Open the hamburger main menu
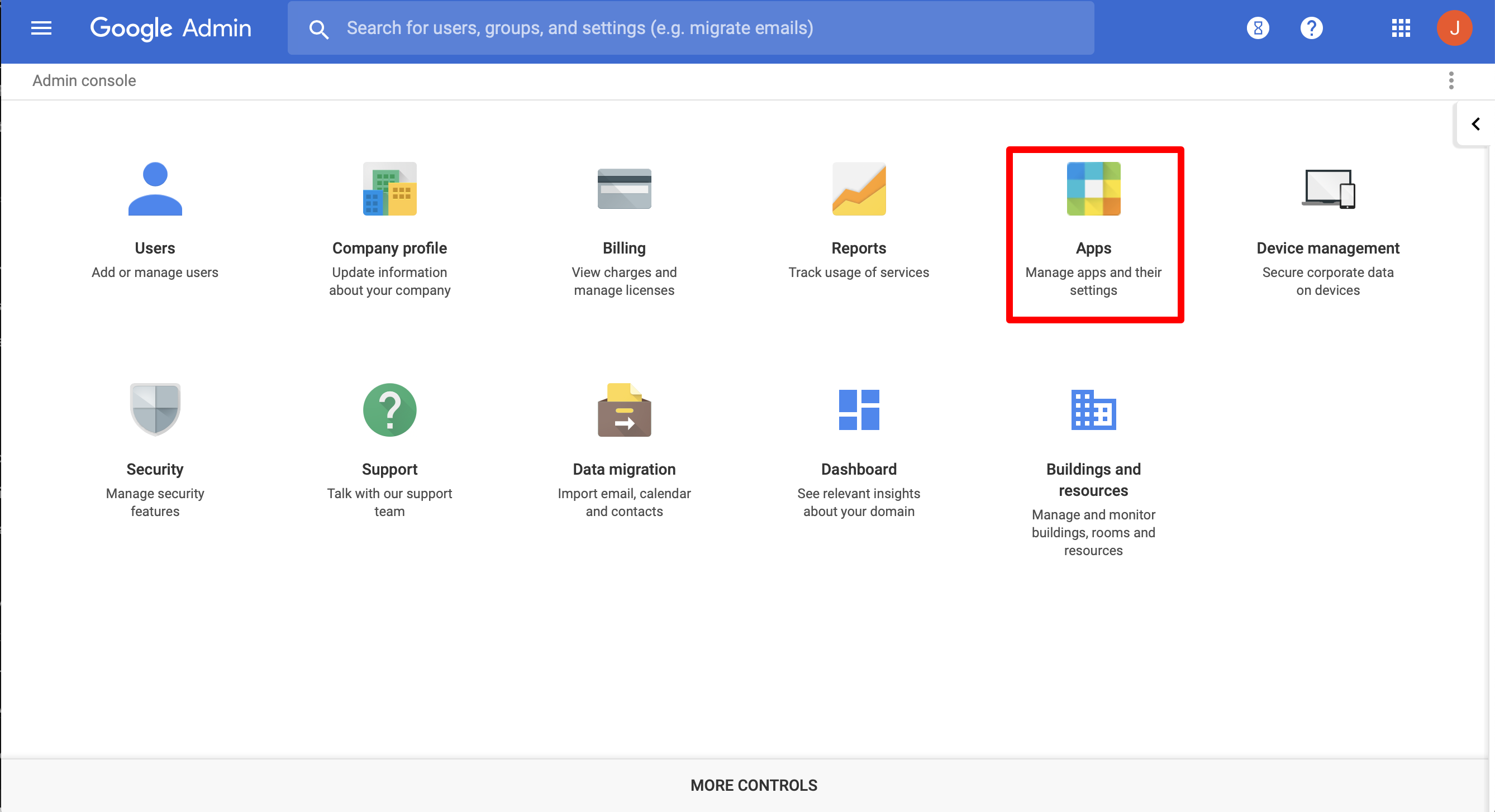The image size is (1495, 812). pyautogui.click(x=41, y=28)
